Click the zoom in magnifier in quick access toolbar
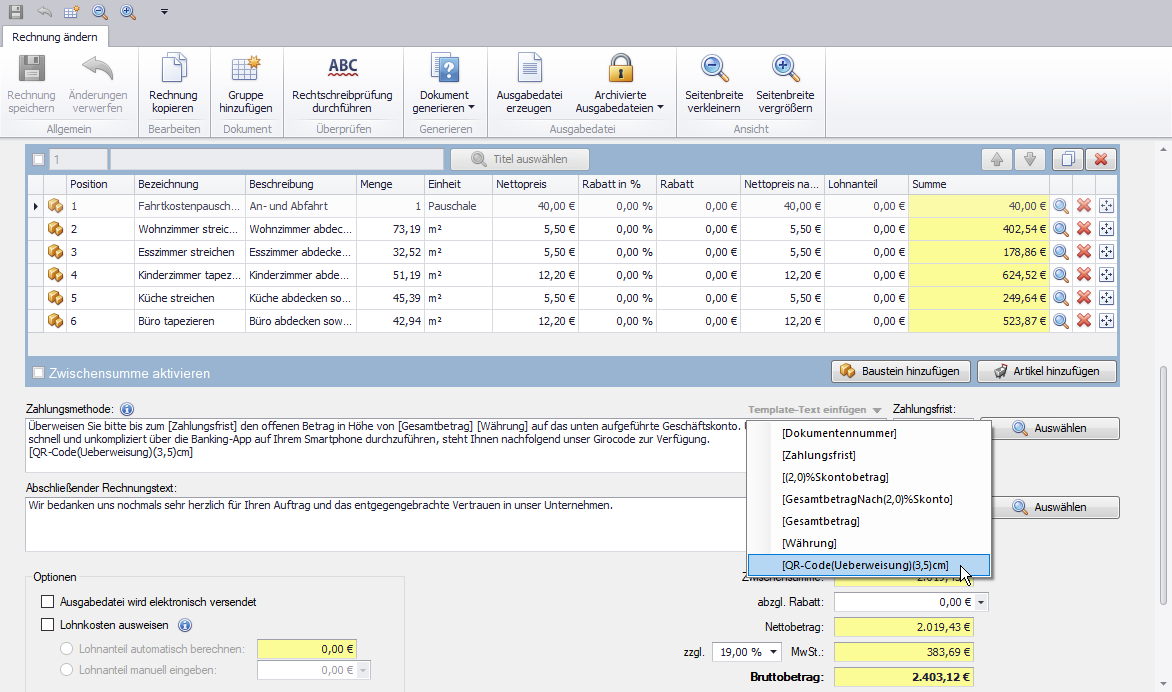Viewport: 1172px width, 692px height. pos(128,12)
